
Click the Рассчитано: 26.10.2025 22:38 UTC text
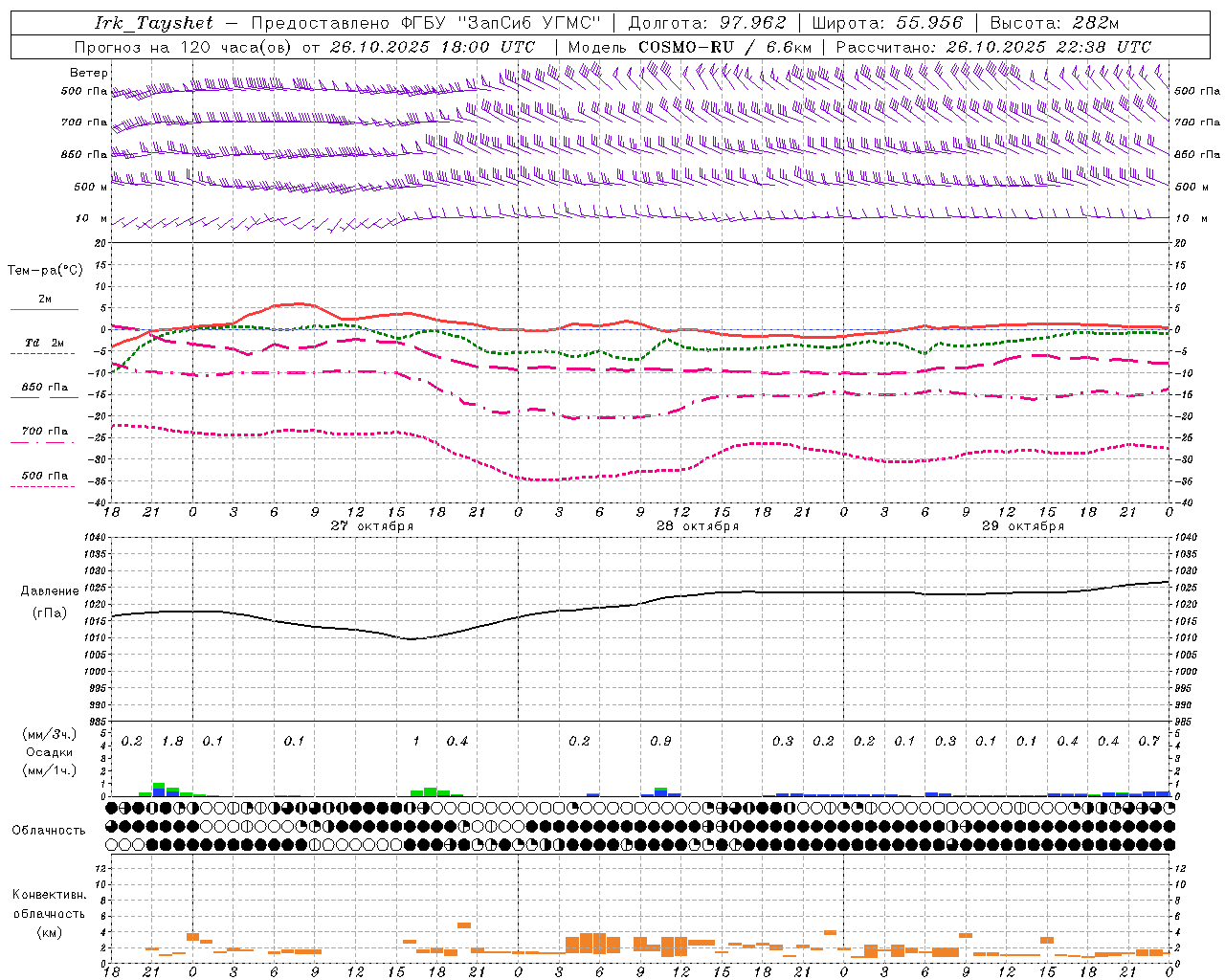[x=993, y=47]
